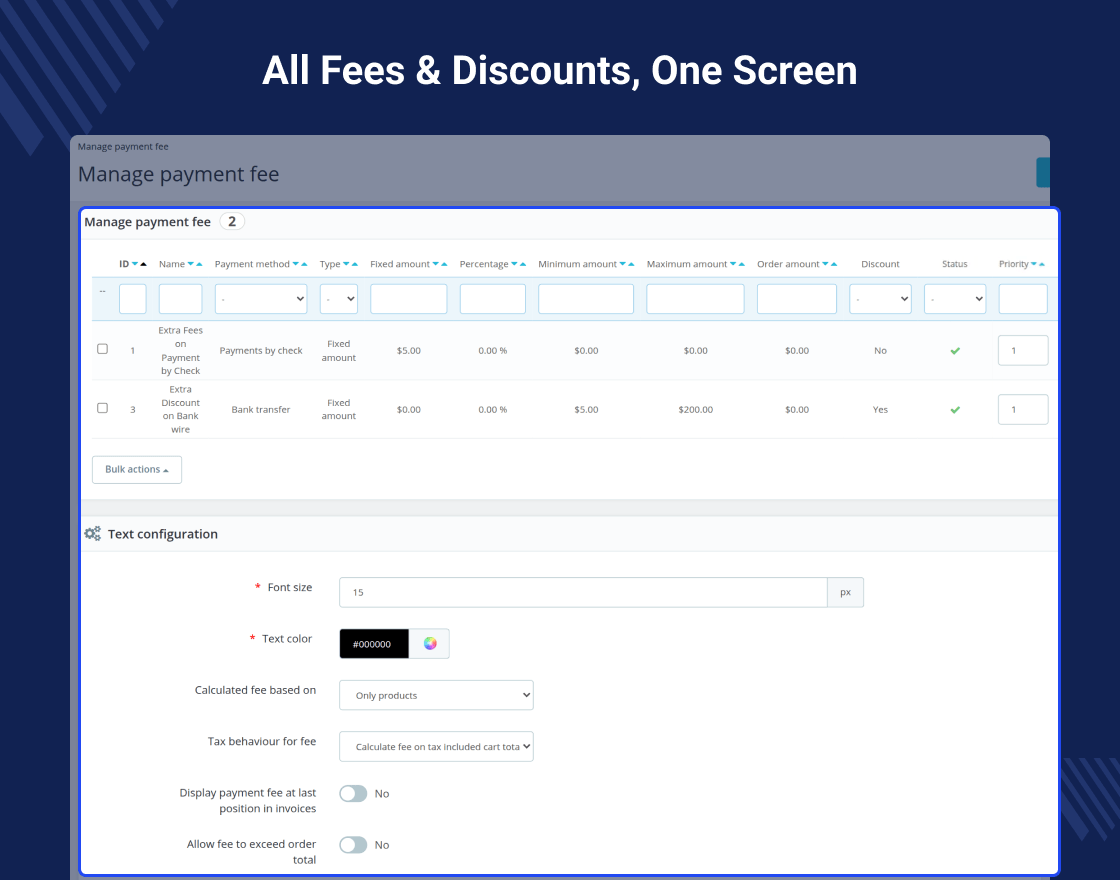Click the Bank transfer payment method cell
The width and height of the screenshot is (1120, 880).
click(261, 410)
